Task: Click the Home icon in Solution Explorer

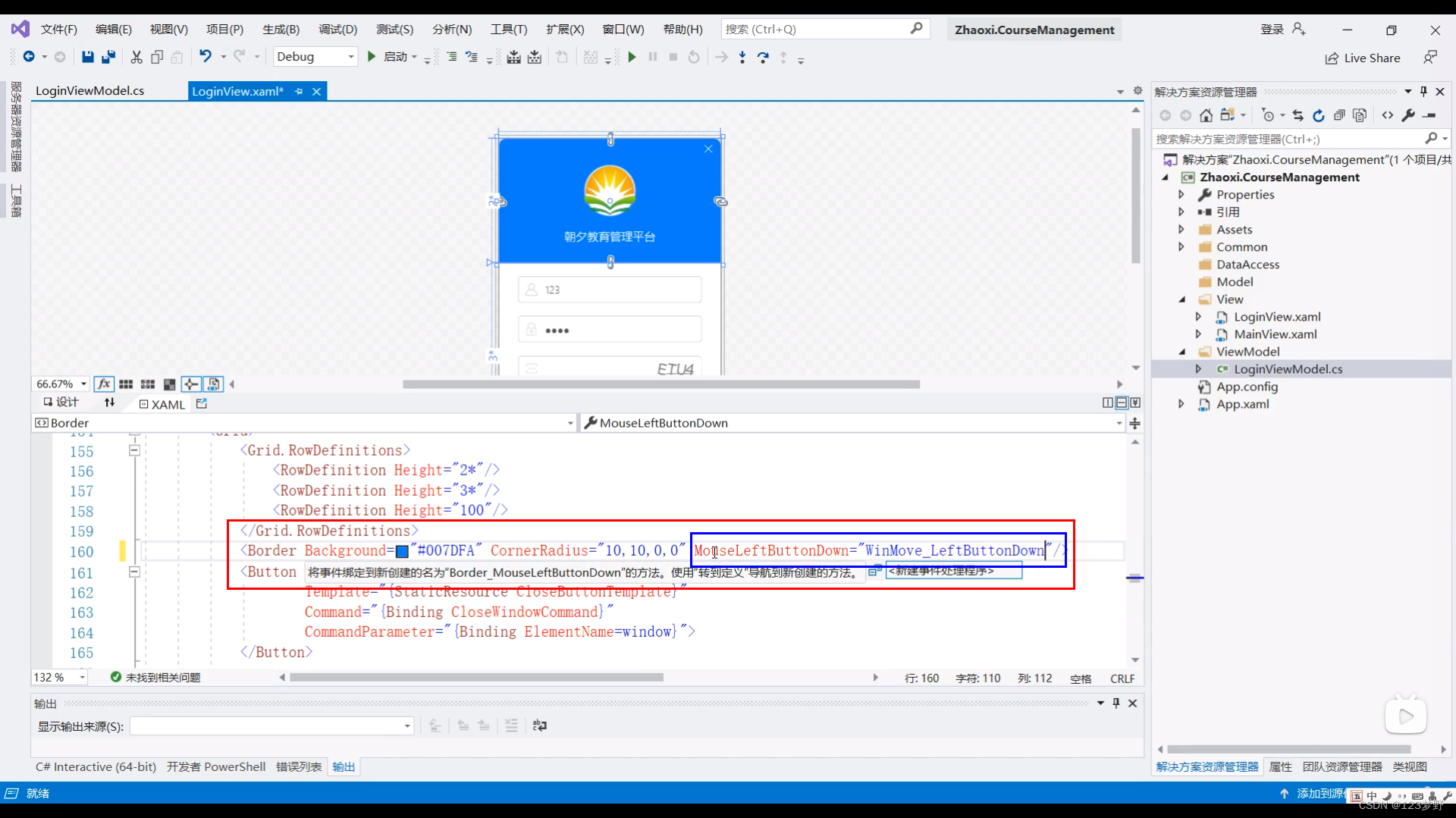Action: click(1206, 115)
